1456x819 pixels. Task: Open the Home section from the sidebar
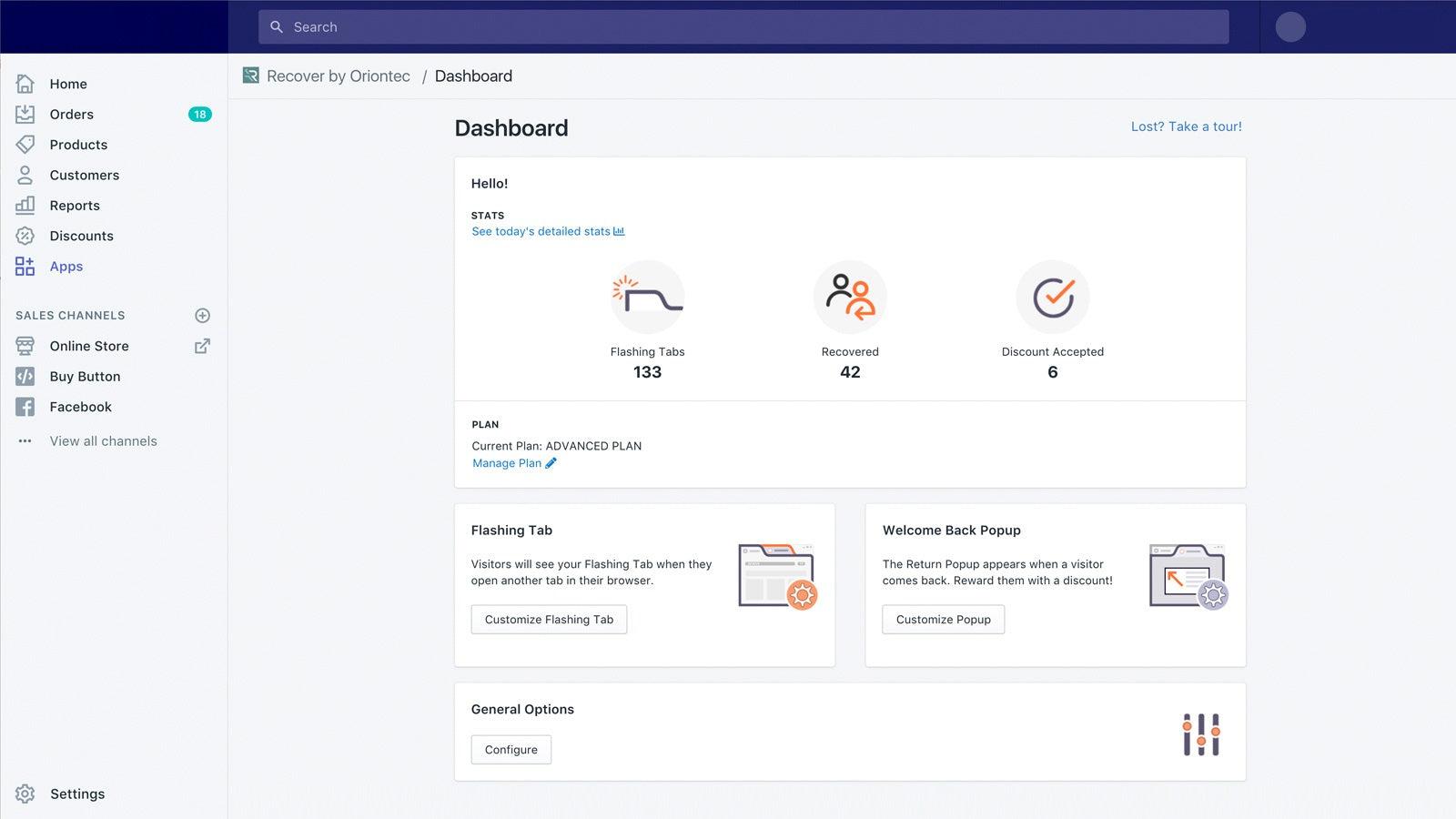(25, 84)
